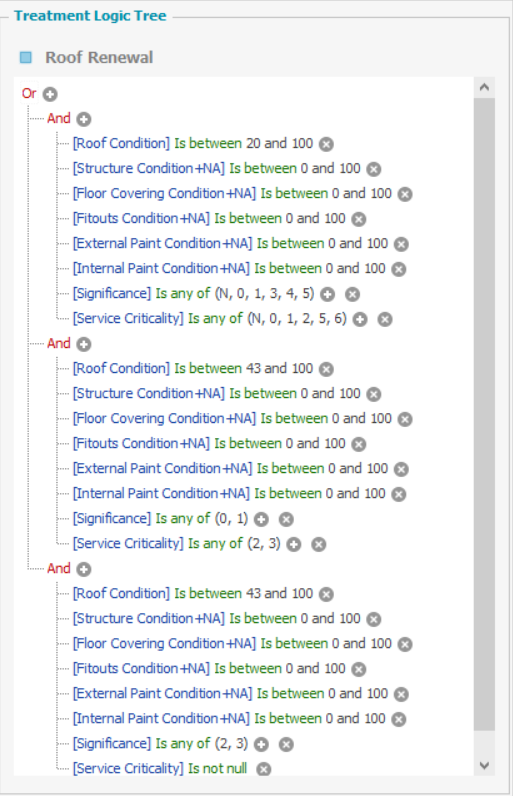
Task: Click plus icon beside third And group
Action: tap(84, 569)
